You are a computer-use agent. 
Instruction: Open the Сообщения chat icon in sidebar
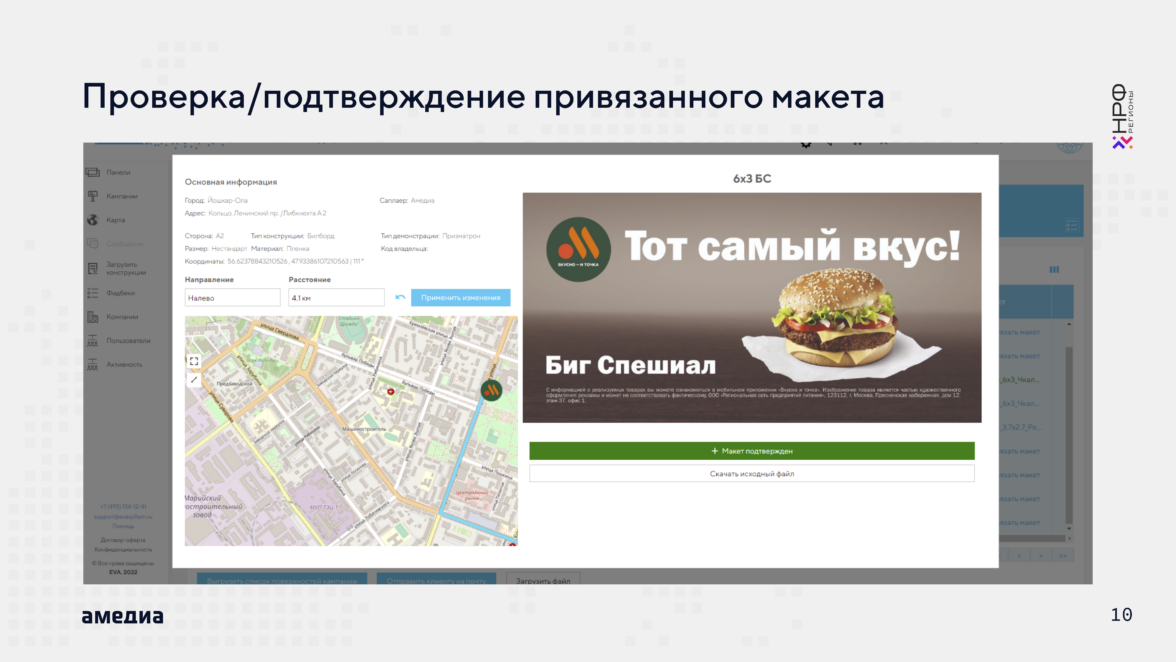(x=92, y=244)
